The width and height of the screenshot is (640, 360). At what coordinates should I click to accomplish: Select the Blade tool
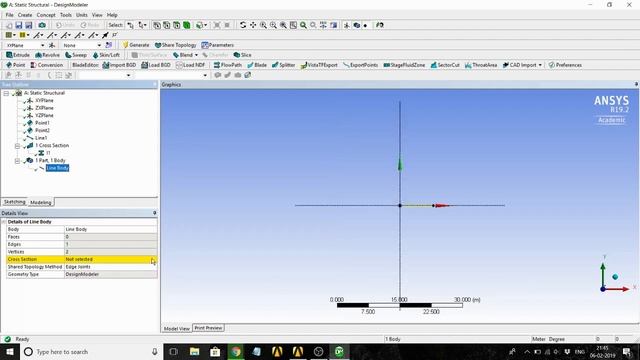click(257, 65)
